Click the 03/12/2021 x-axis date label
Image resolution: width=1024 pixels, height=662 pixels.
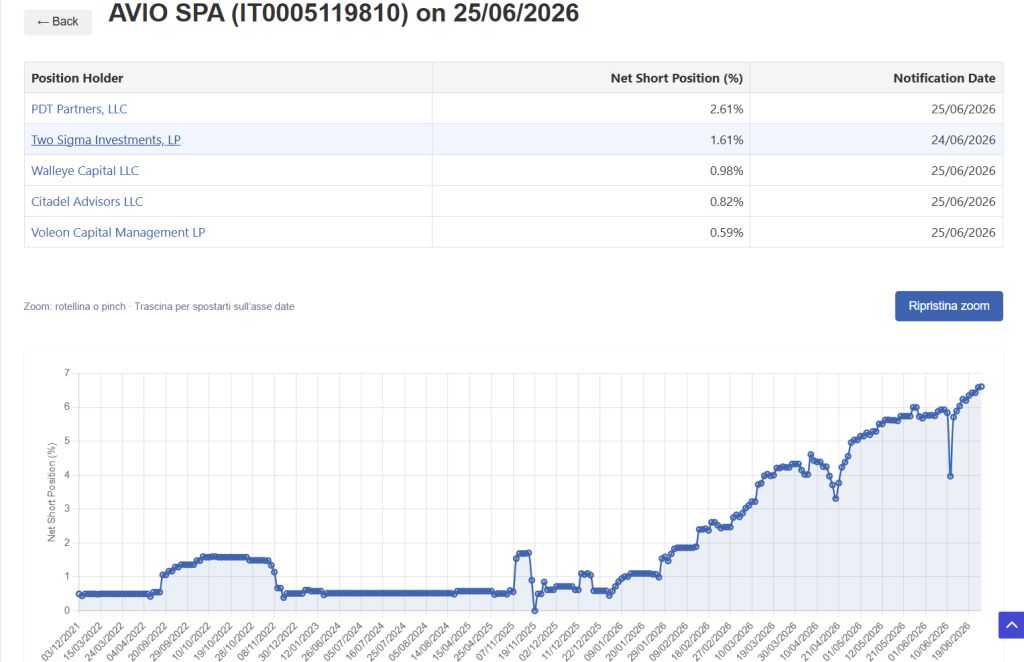tap(61, 641)
